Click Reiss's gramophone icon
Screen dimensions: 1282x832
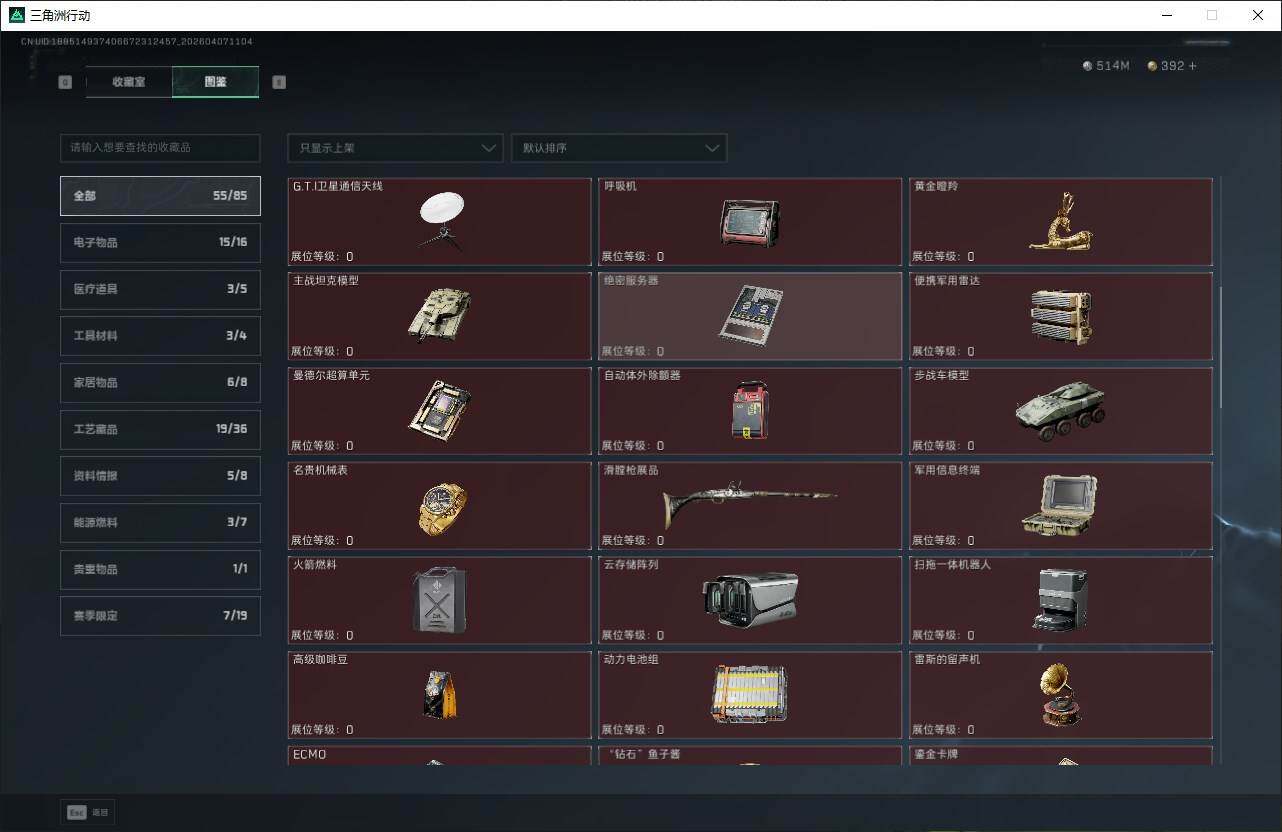(x=1059, y=693)
